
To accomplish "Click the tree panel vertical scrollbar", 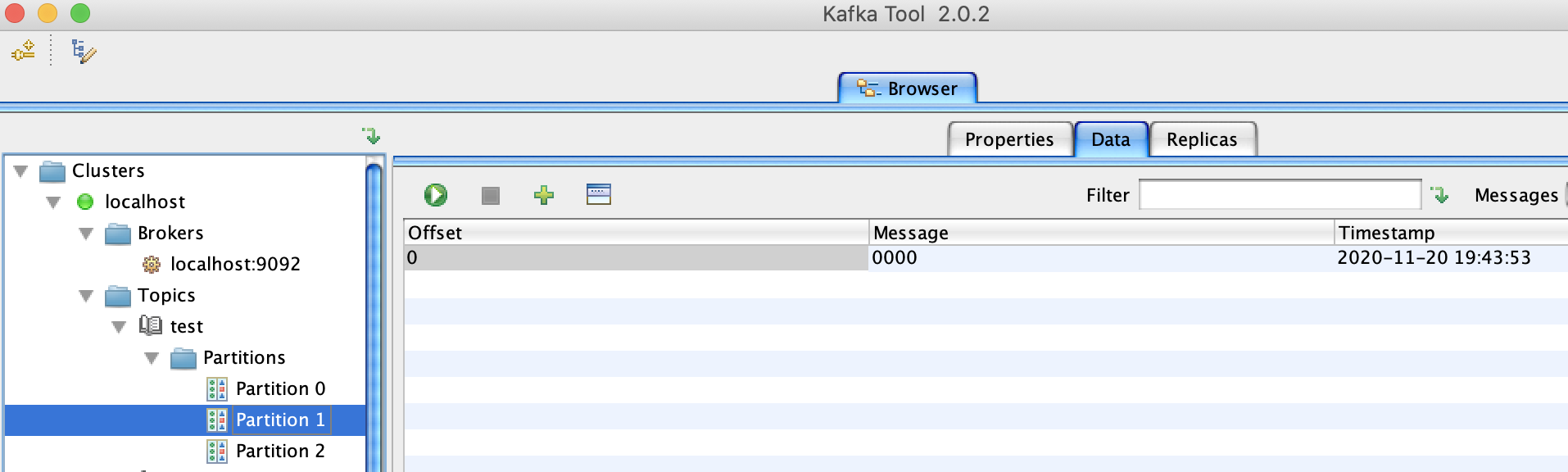I will [x=374, y=318].
